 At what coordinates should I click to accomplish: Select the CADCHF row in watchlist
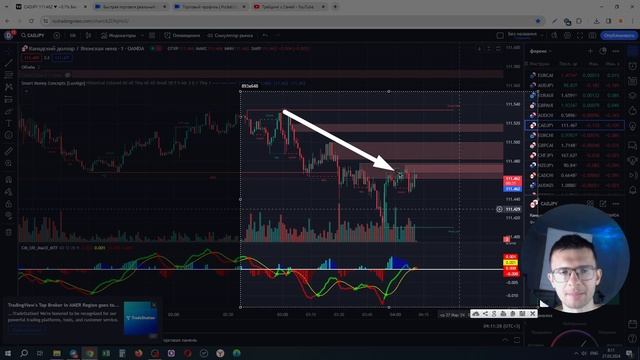pos(574,175)
